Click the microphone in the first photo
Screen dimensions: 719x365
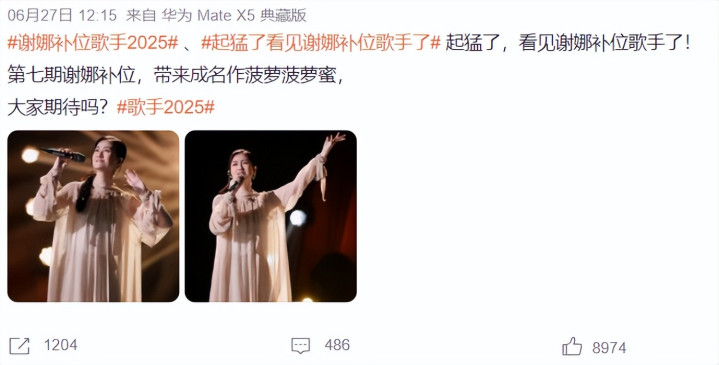(63, 154)
